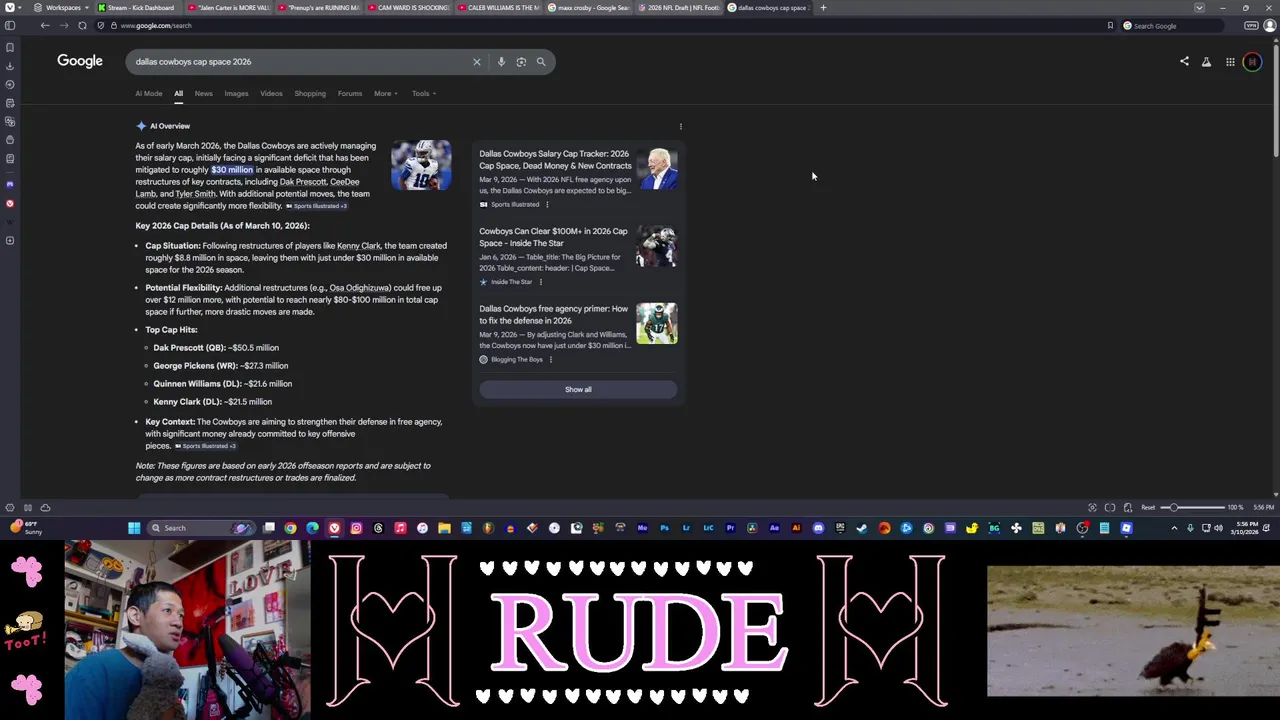
Task: Switch to Forums results tab
Action: (350, 94)
